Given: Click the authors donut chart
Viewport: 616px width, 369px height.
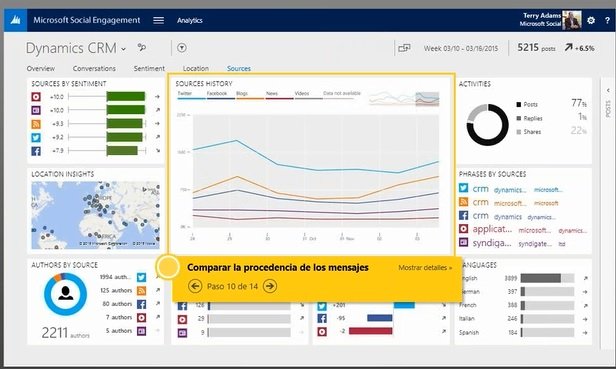Looking at the screenshot, I should (x=65, y=294).
